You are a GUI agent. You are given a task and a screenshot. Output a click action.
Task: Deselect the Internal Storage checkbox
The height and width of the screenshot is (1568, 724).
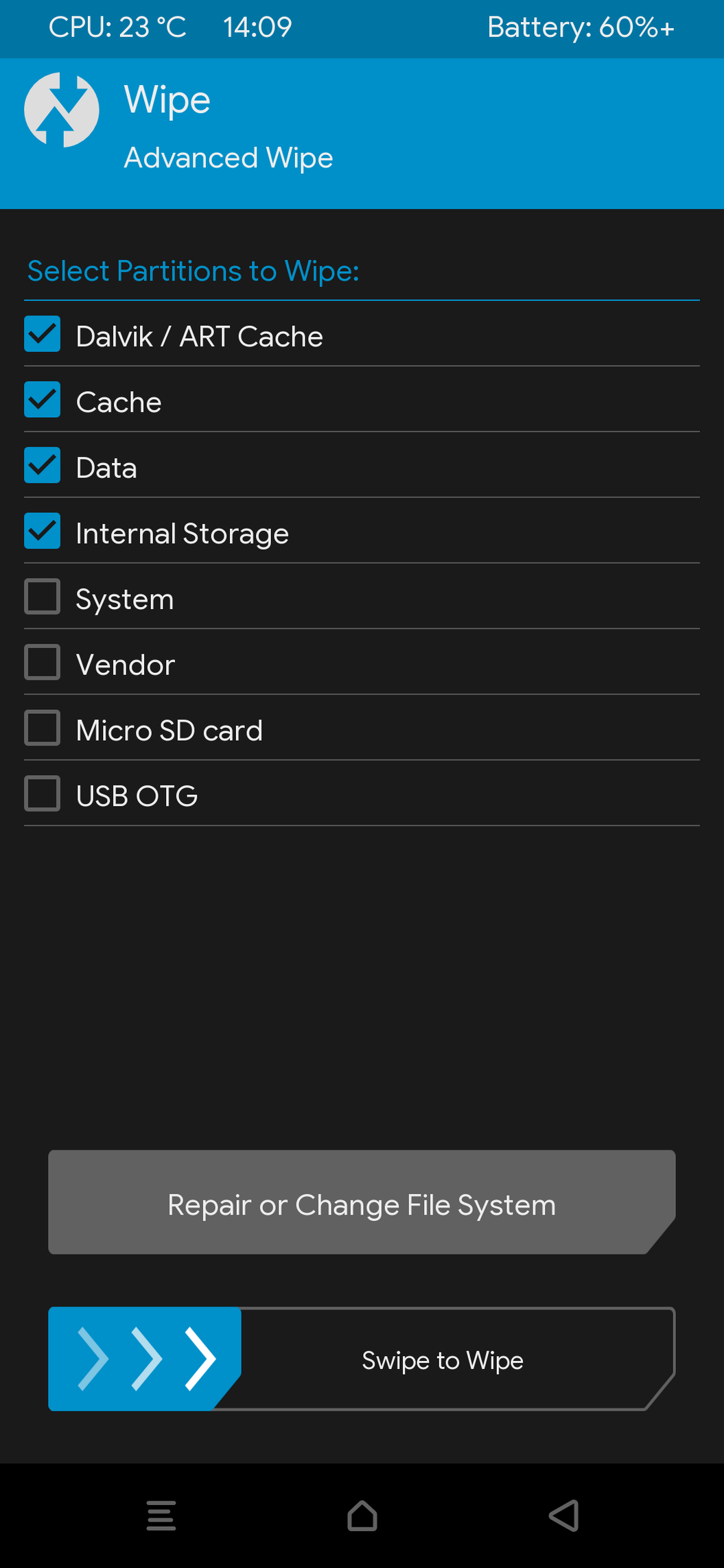coord(43,532)
